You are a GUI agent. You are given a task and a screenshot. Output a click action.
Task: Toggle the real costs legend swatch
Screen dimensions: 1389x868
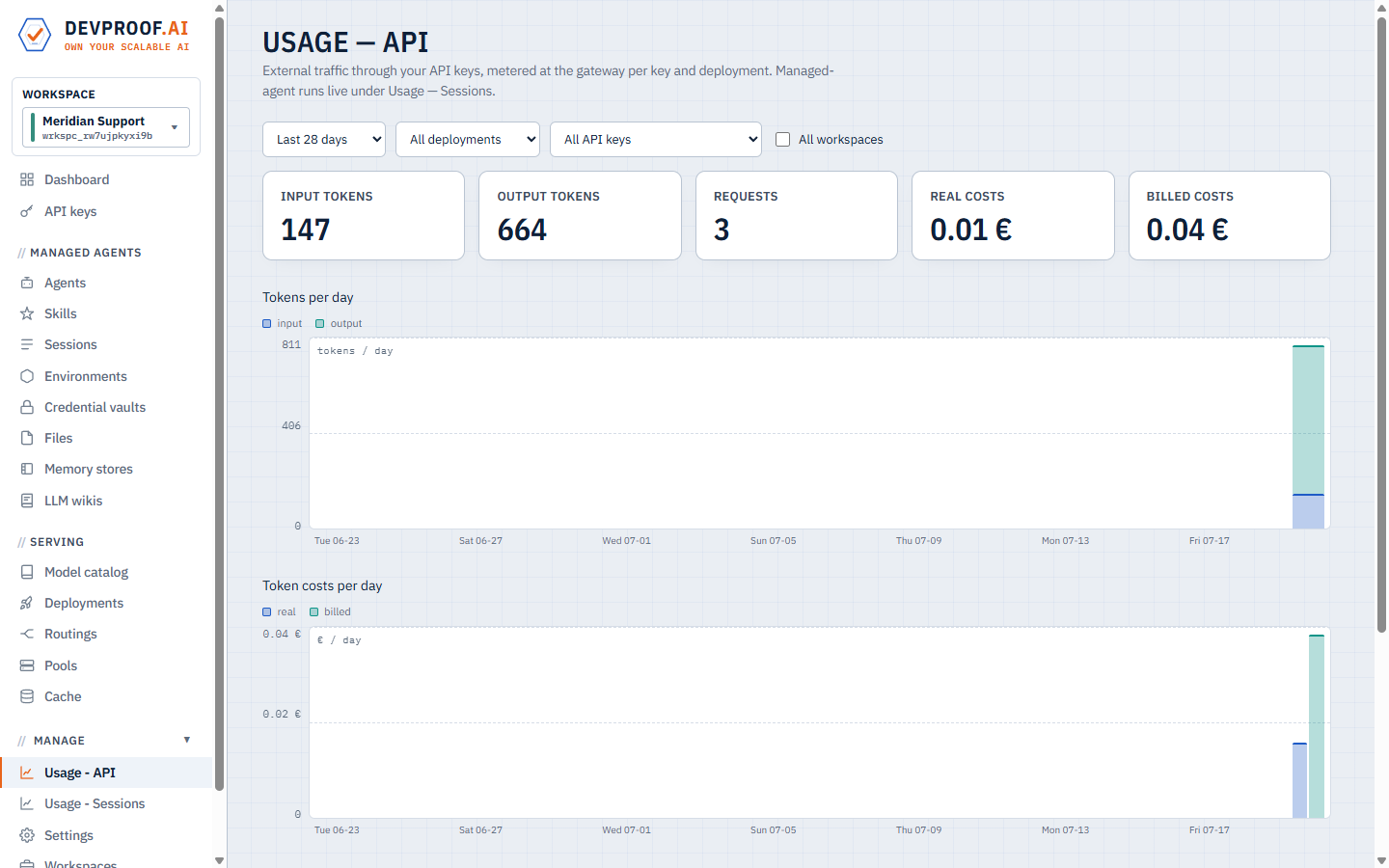pos(267,612)
